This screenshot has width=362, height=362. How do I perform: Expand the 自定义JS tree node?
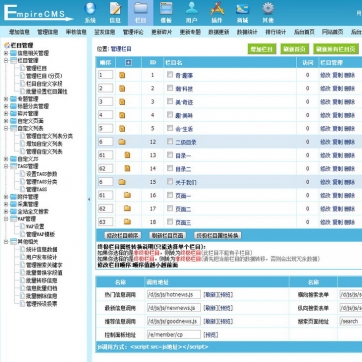point(6,159)
